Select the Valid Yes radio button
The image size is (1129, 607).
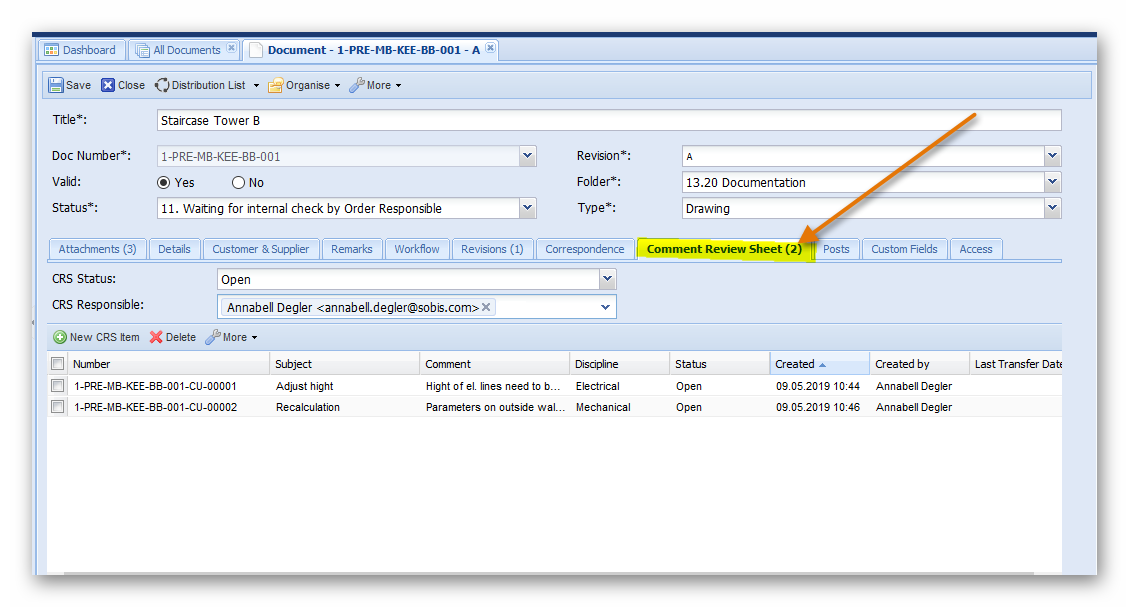tap(164, 183)
